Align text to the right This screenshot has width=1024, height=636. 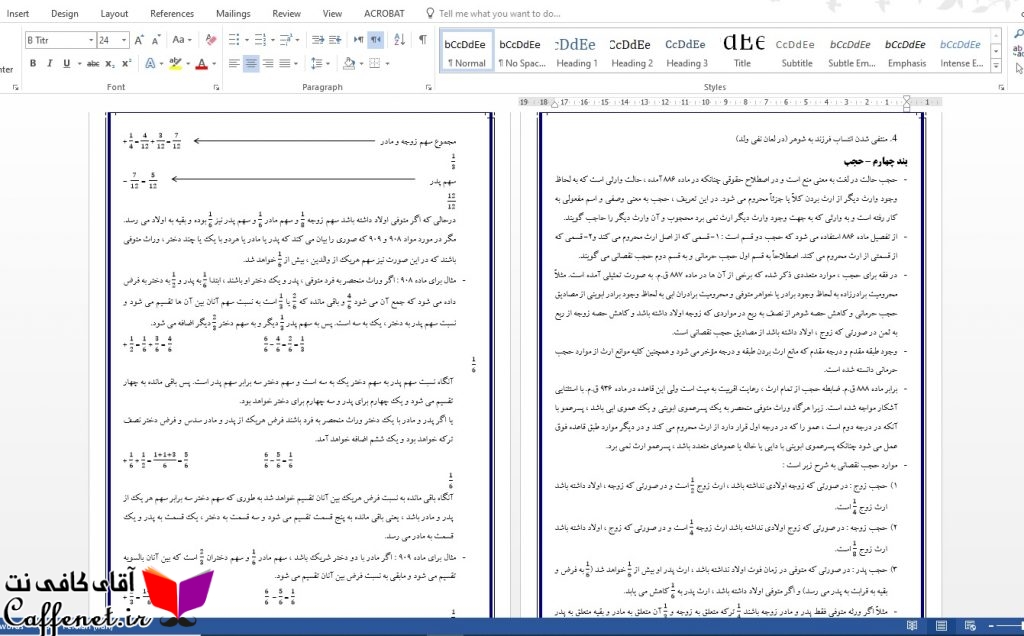pyautogui.click(x=268, y=63)
